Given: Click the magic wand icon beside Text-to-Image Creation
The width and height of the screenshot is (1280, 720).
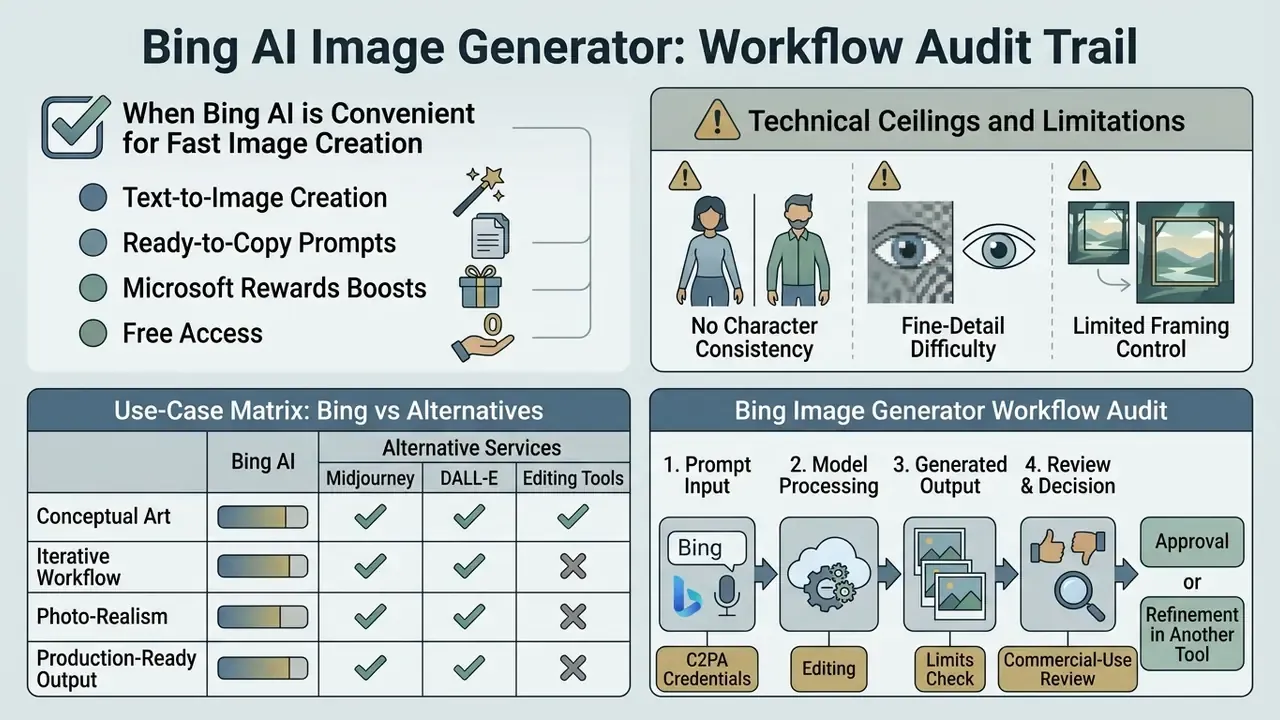Looking at the screenshot, I should [477, 191].
